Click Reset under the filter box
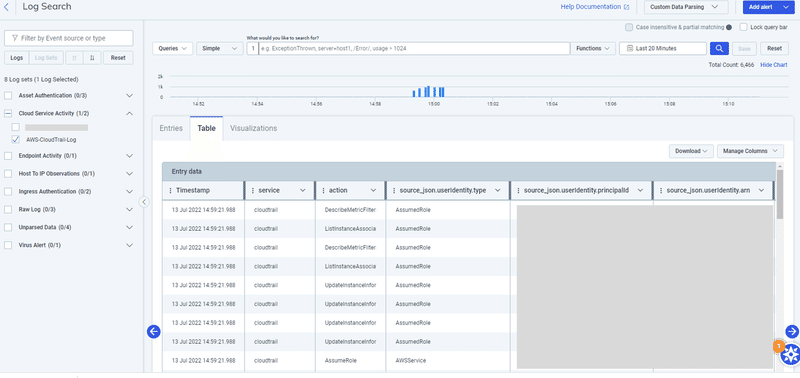Viewport: 800px width, 378px height. 118,58
